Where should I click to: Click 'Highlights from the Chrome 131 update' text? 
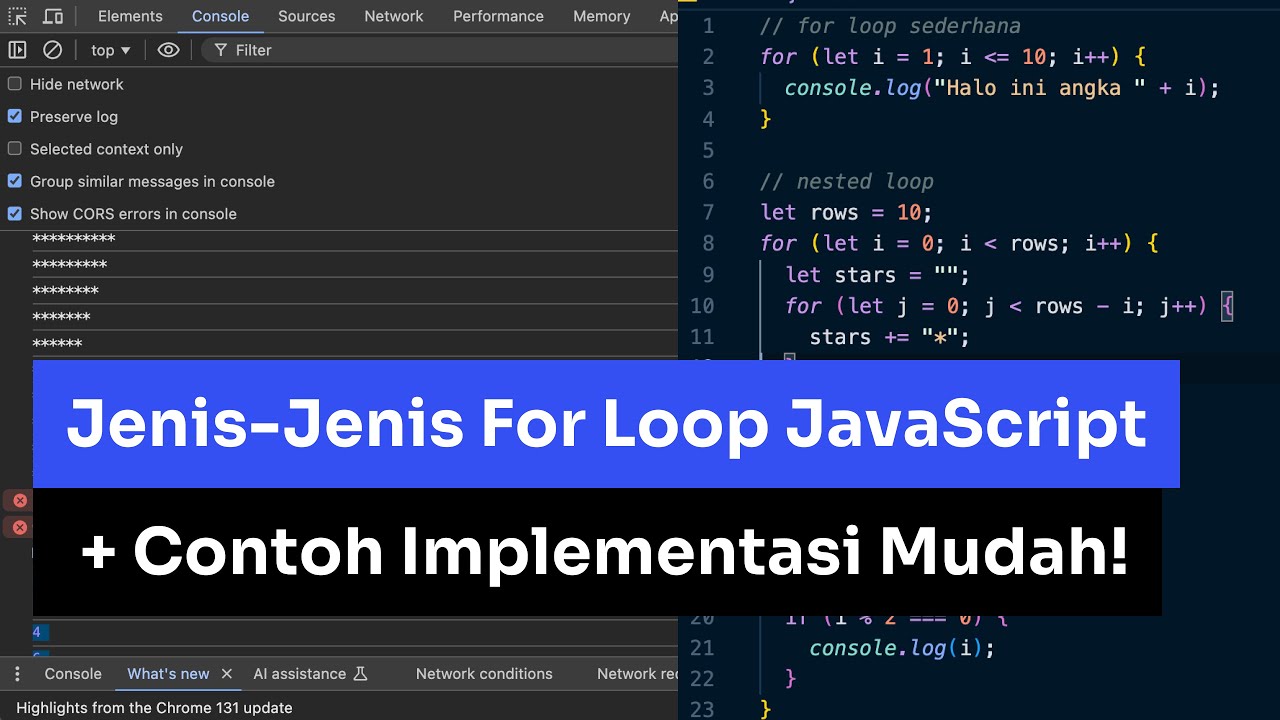click(154, 708)
